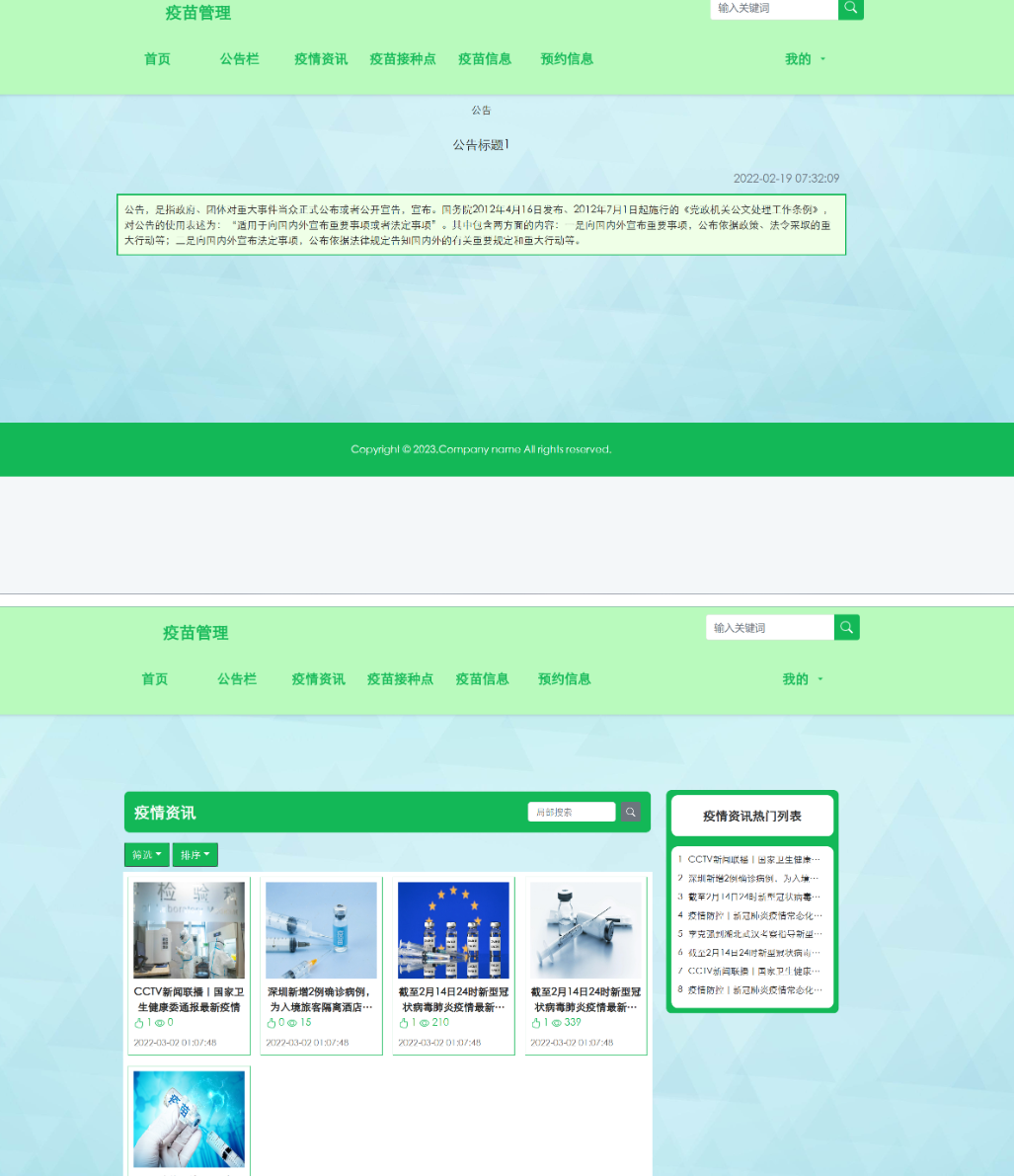Open 疫情资讯 in the lower page navbar

point(319,678)
